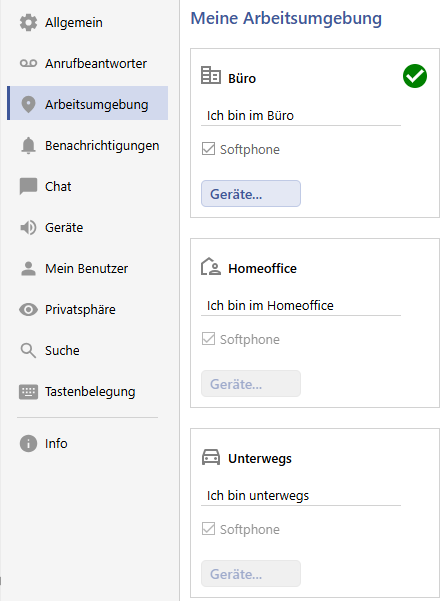Toggle the Softphone checkbox under Unterwegs

coord(208,529)
